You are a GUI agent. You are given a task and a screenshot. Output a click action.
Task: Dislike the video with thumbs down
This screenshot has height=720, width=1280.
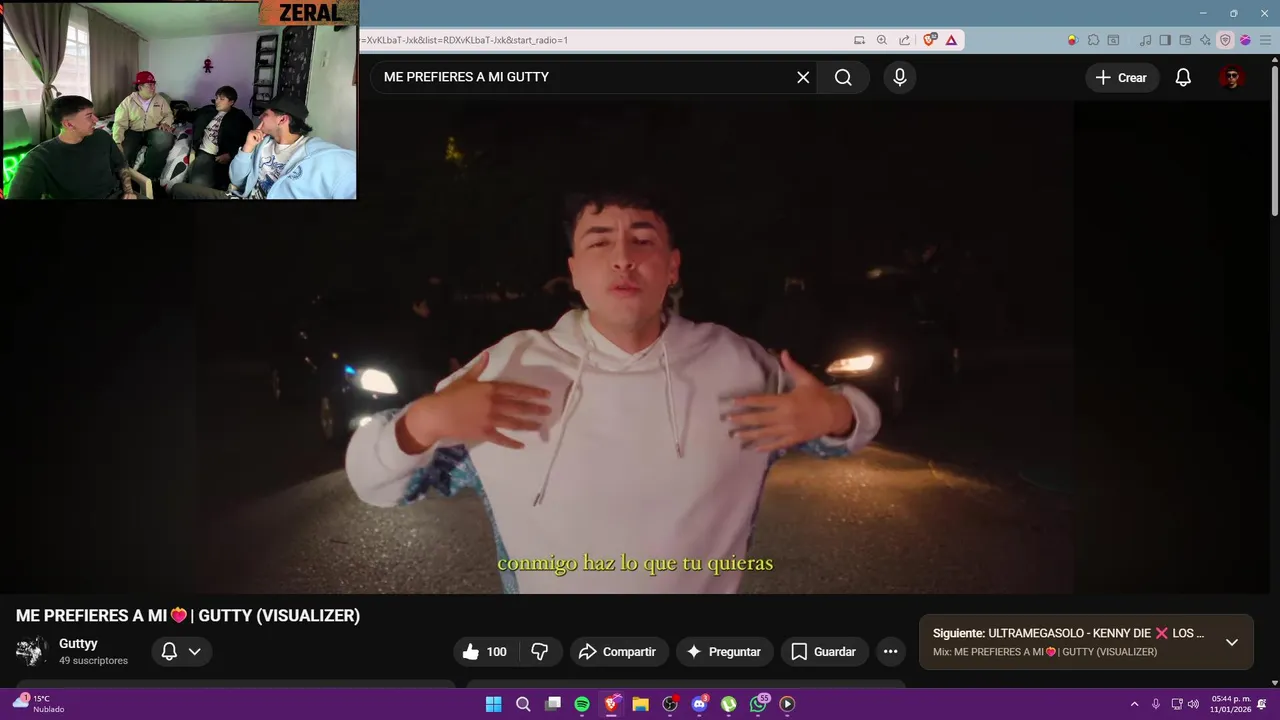coord(540,652)
